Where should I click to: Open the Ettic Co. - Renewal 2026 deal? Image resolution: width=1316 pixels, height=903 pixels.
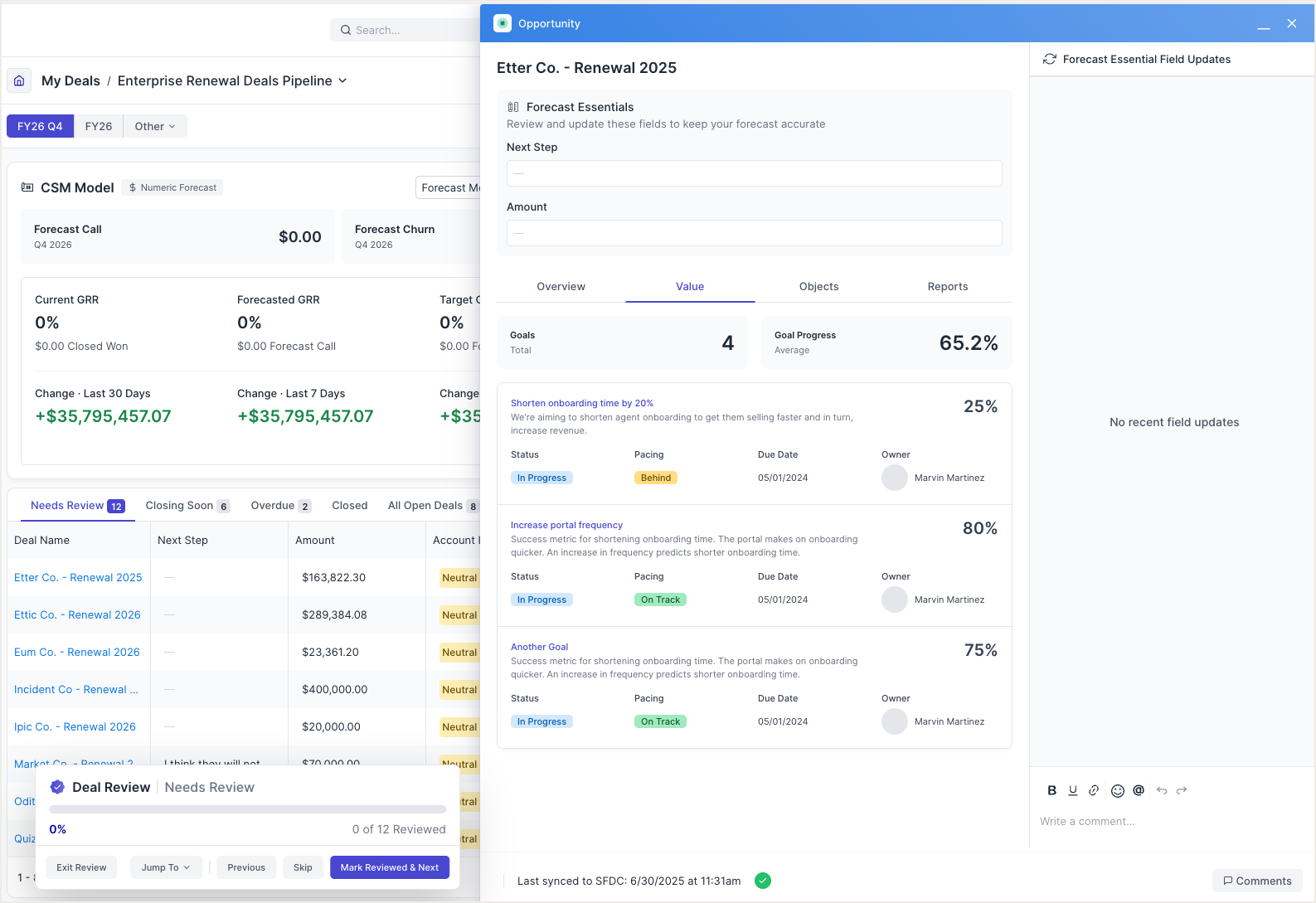pos(77,614)
